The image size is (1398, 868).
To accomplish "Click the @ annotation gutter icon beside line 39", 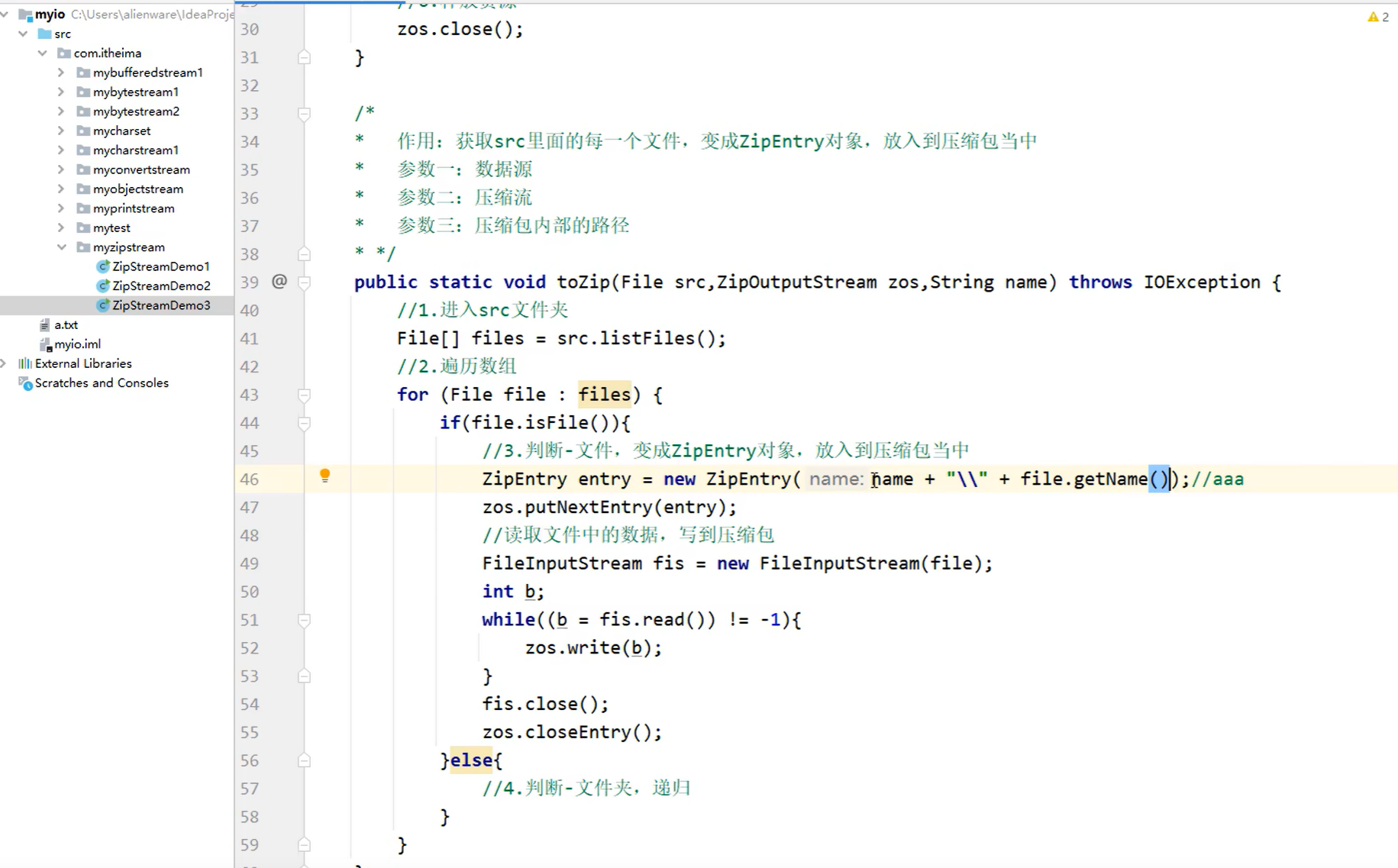I will point(279,282).
